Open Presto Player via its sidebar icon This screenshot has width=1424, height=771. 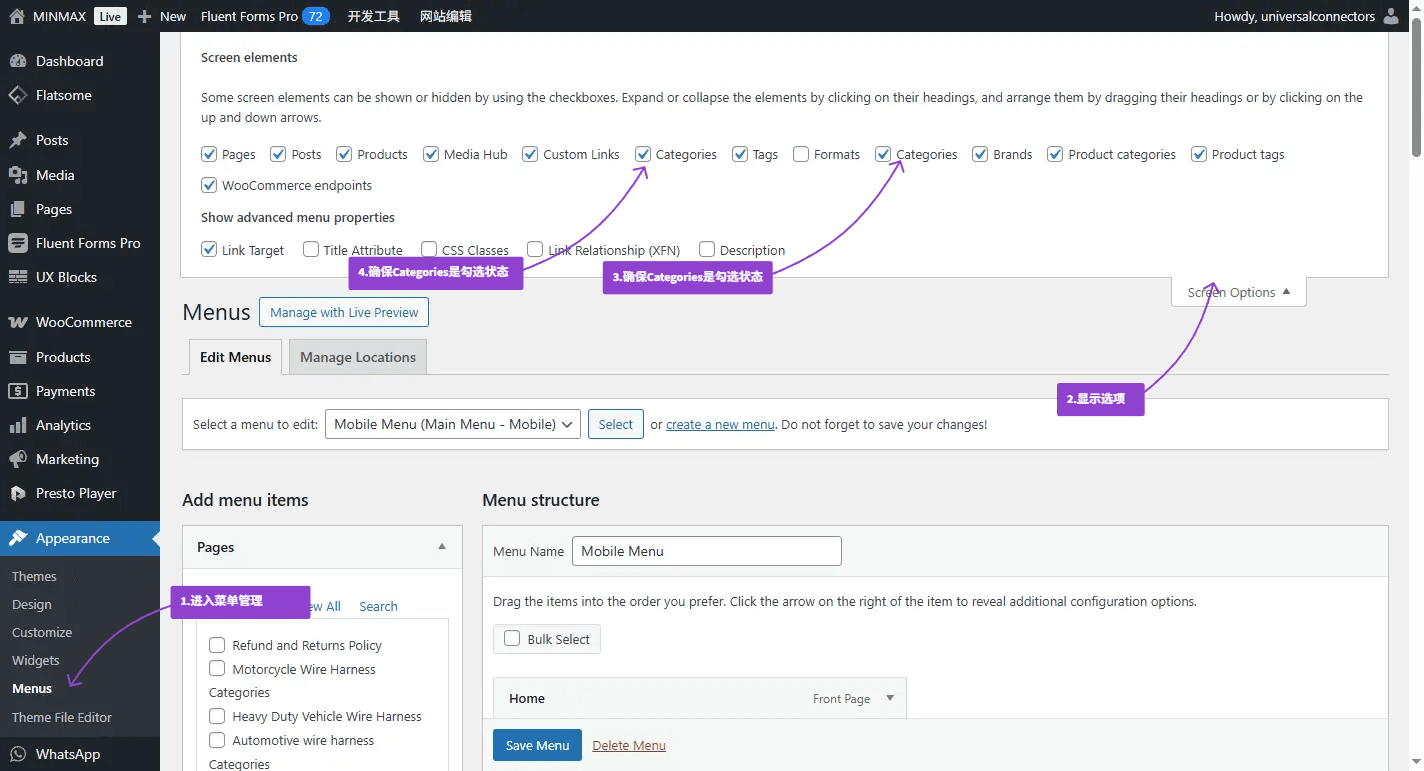pos(17,494)
